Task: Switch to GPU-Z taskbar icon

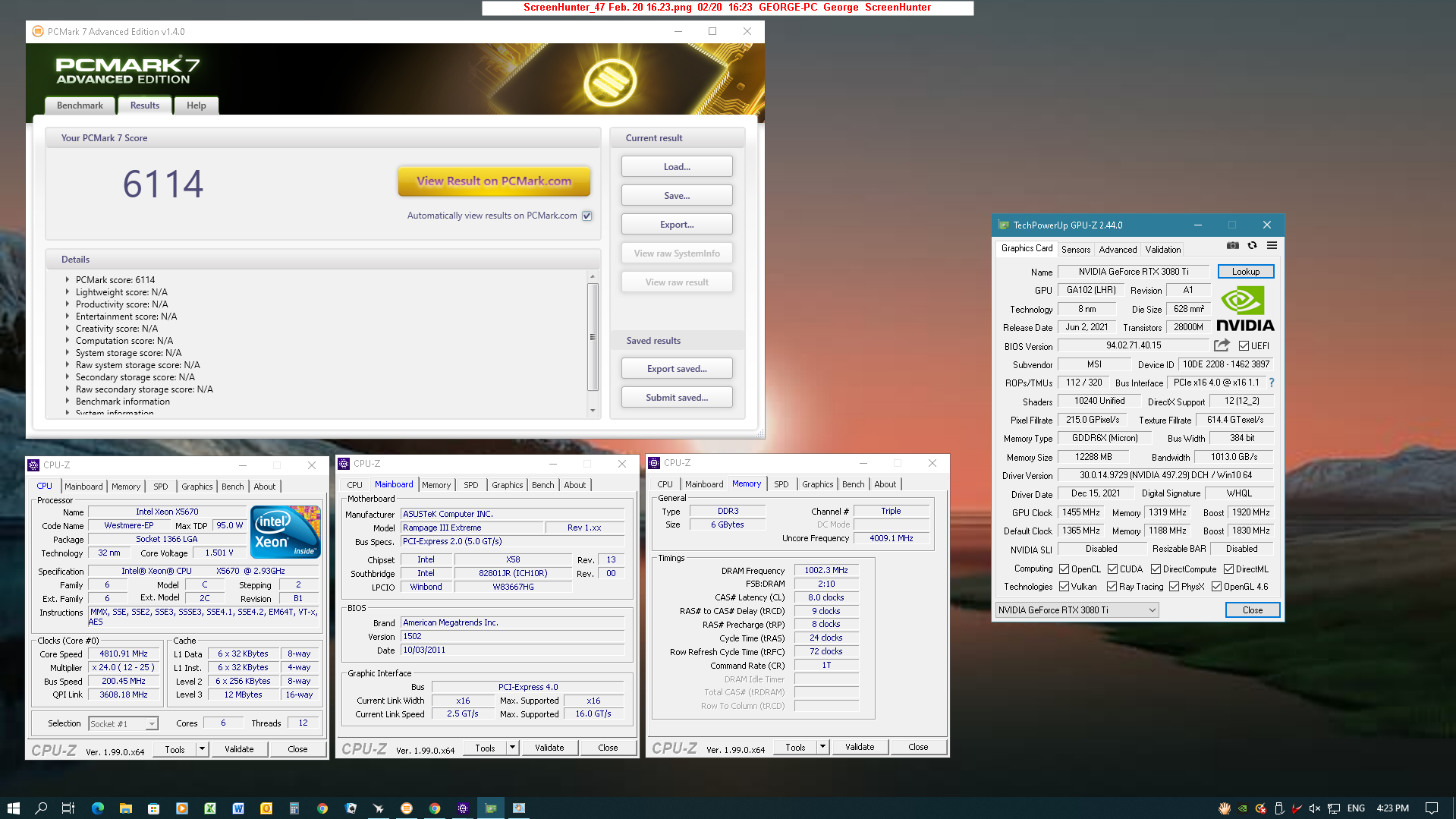Action: [x=491, y=808]
